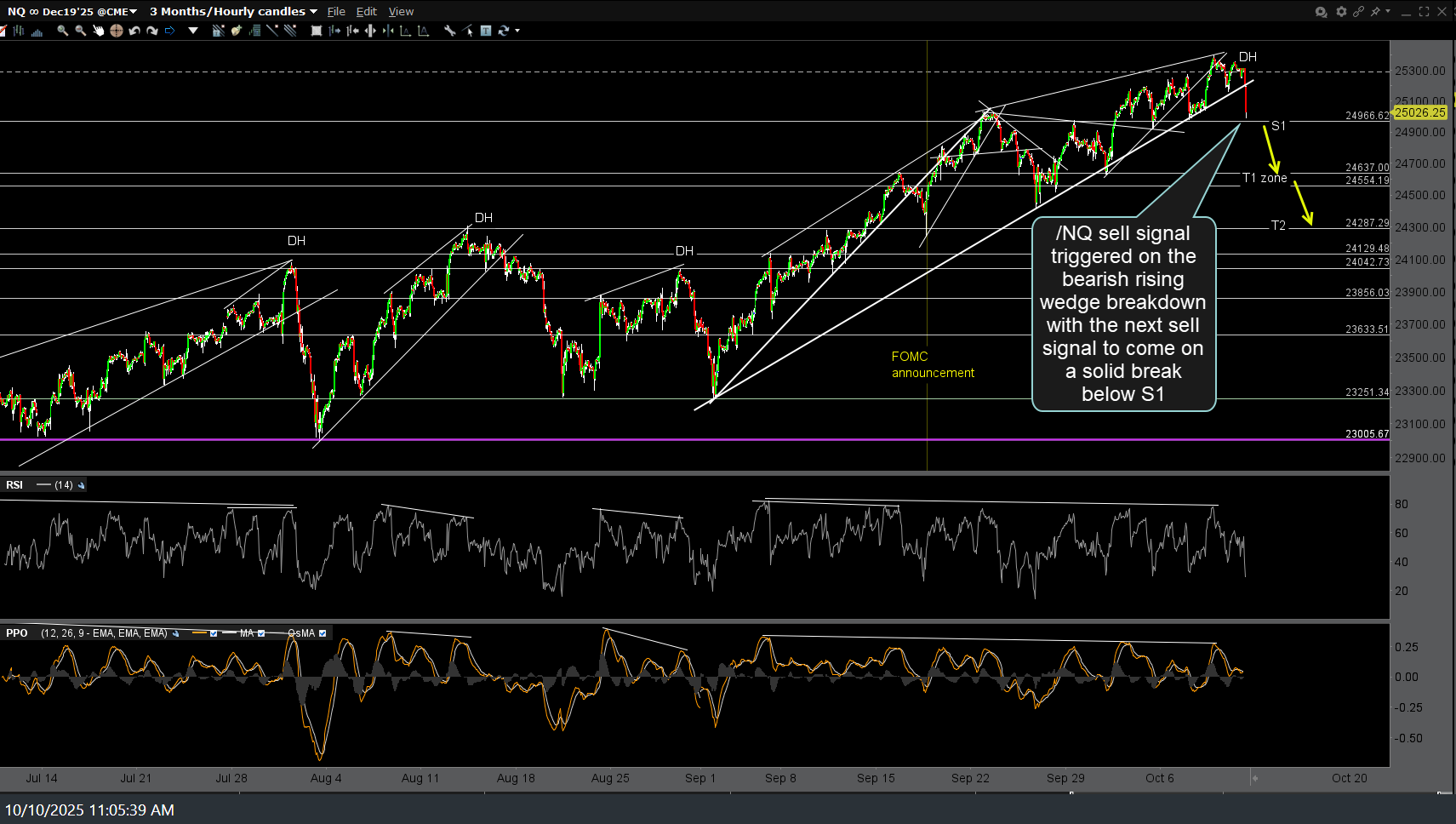
Task: Disable the OsMA histogram checkbox
Action: coord(323,633)
